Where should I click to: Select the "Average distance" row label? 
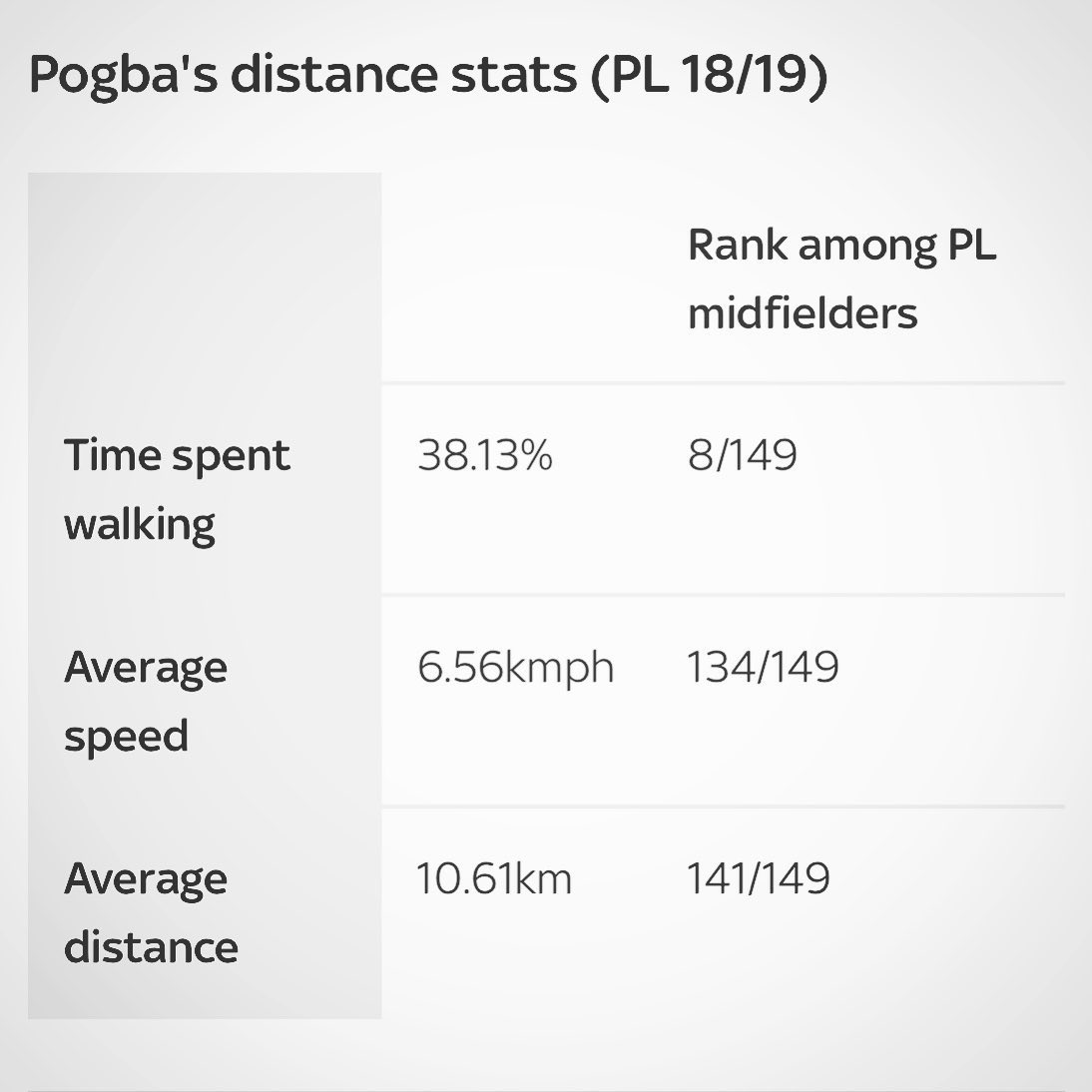pyautogui.click(x=151, y=913)
